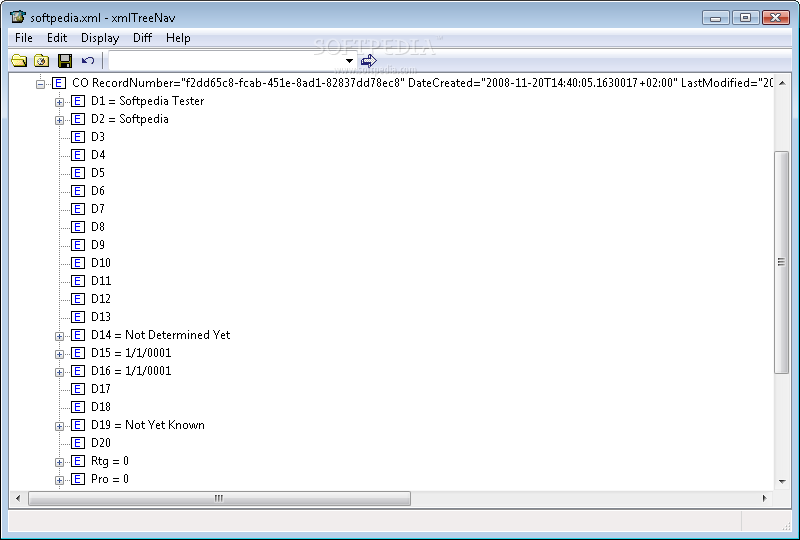Expand the Pro = 0 node
The height and width of the screenshot is (540, 800).
pyautogui.click(x=59, y=480)
